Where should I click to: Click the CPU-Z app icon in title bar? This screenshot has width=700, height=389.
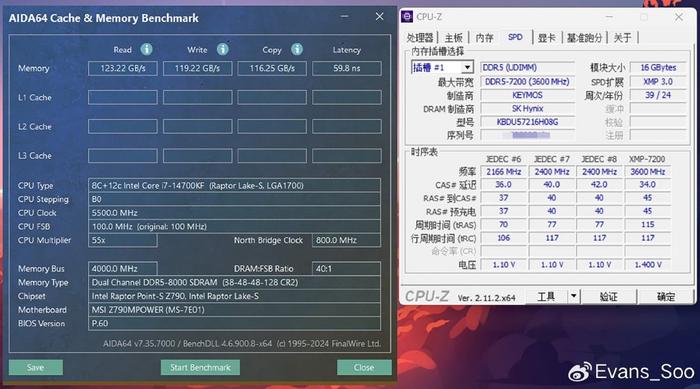[x=407, y=17]
